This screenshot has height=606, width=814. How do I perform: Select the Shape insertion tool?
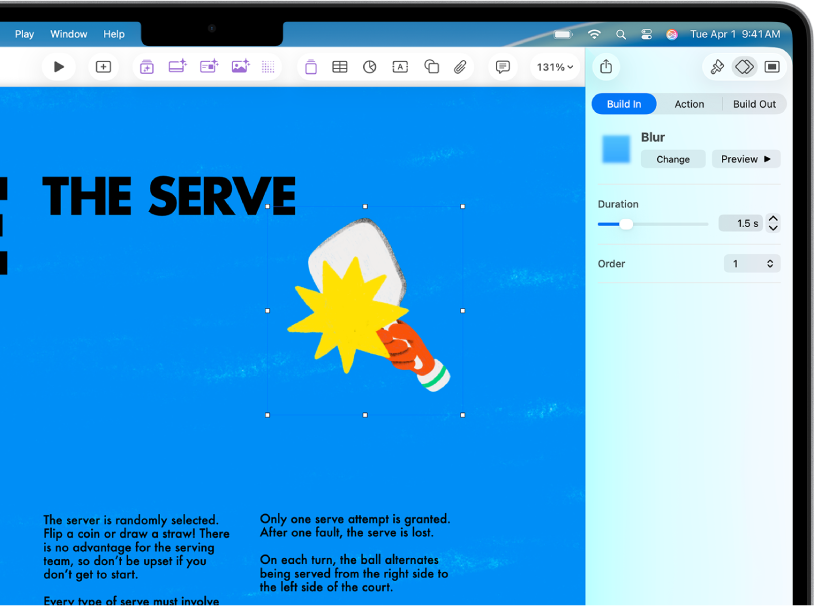[431, 67]
